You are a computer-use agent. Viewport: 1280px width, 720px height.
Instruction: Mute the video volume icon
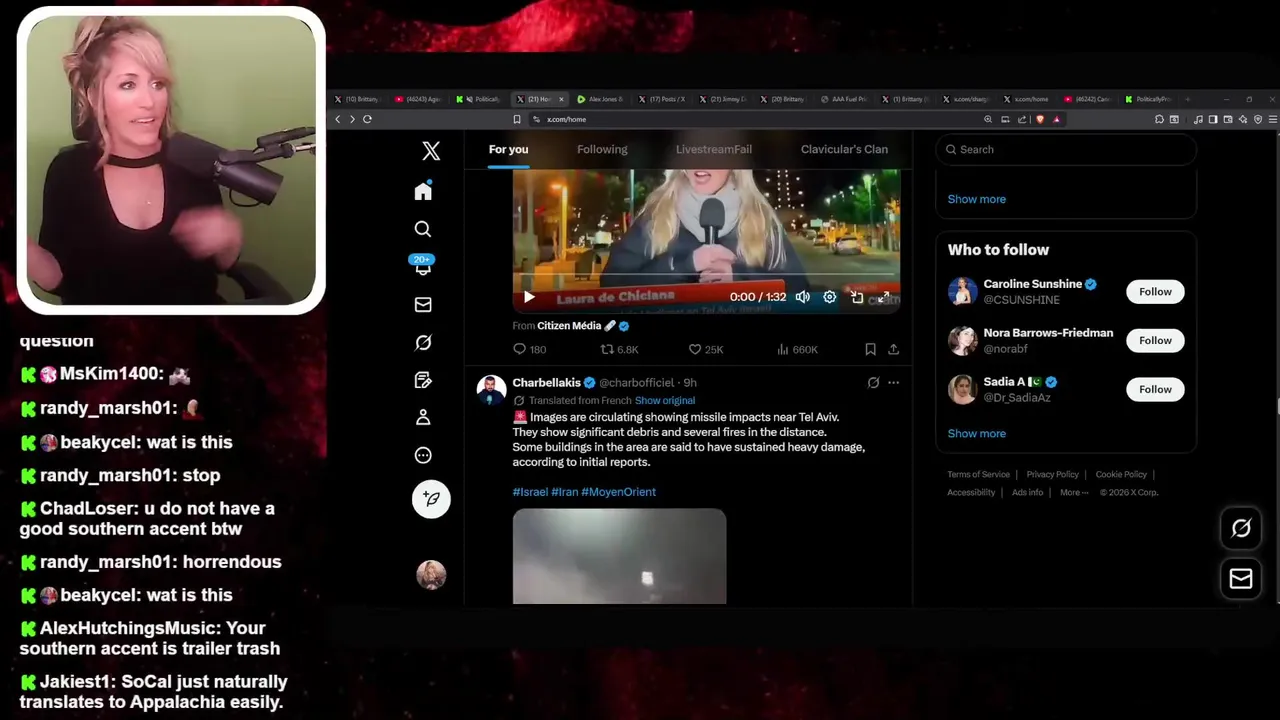(802, 297)
